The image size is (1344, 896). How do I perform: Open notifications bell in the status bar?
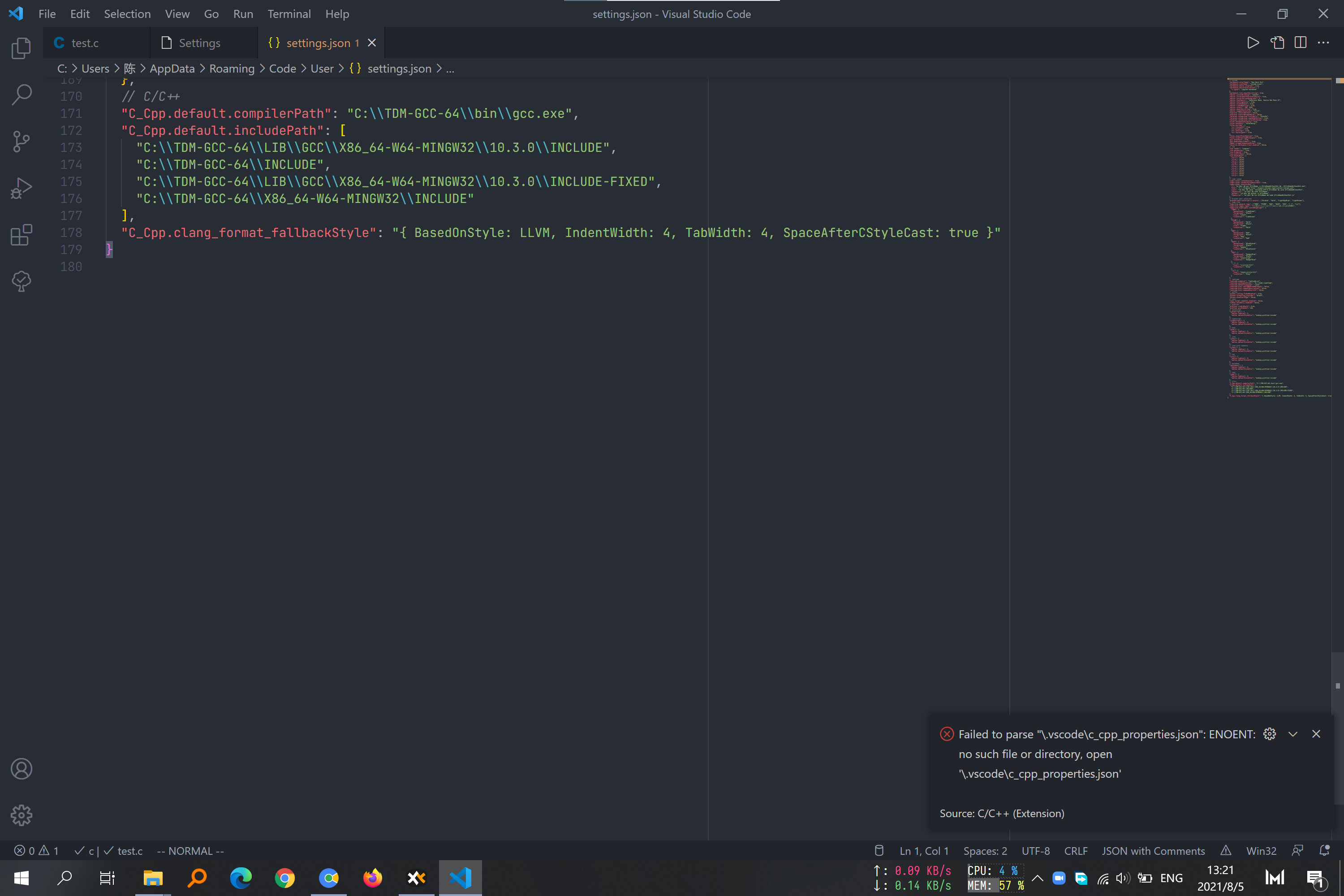[x=1325, y=850]
